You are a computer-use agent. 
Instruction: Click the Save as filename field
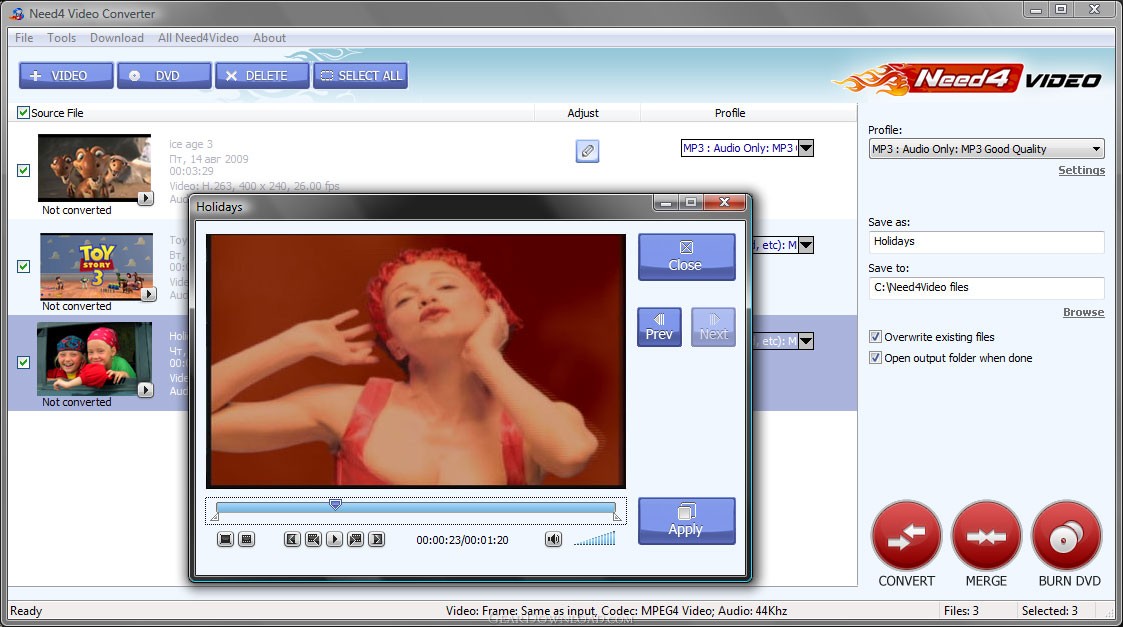pos(986,241)
